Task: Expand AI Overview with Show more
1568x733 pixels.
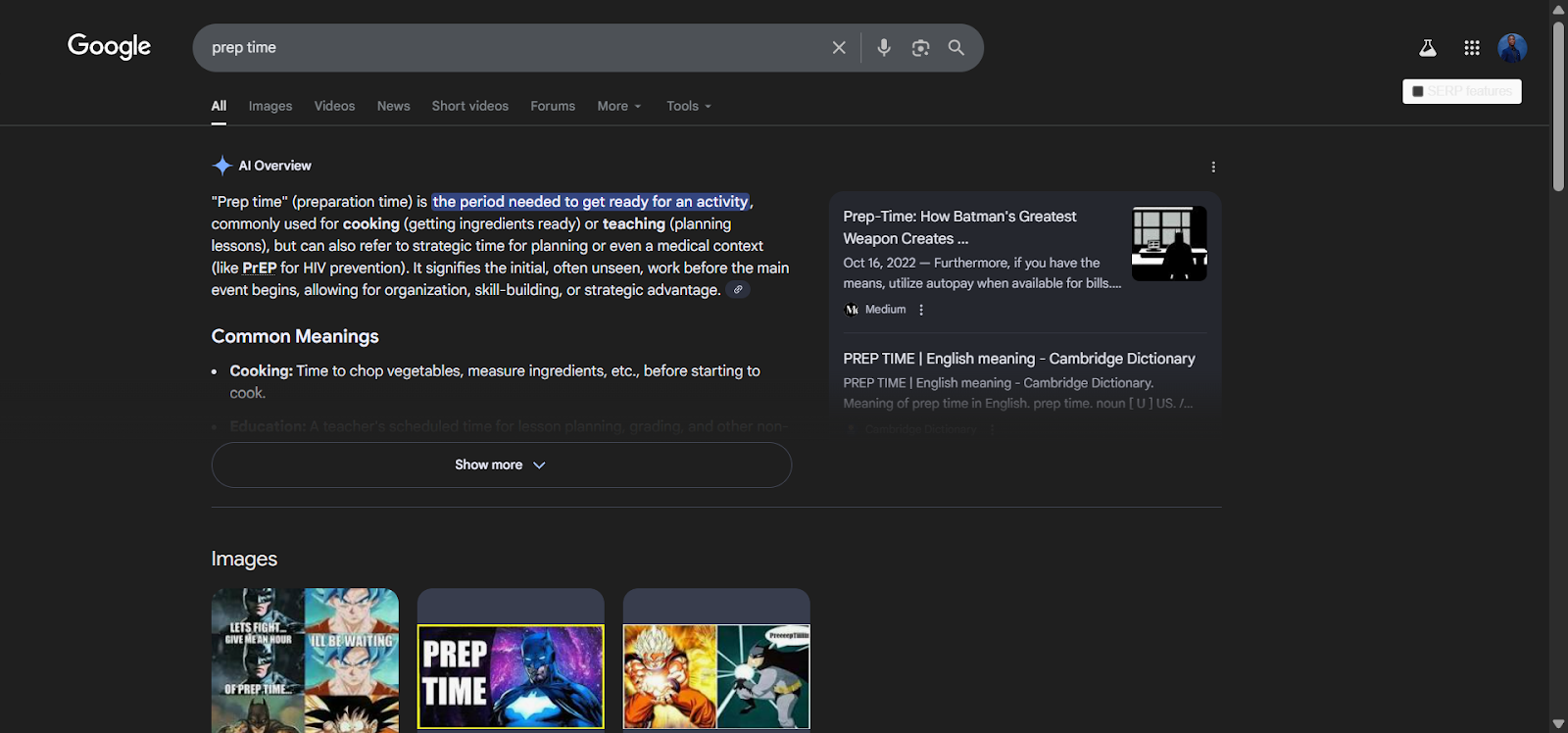Action: pyautogui.click(x=501, y=464)
